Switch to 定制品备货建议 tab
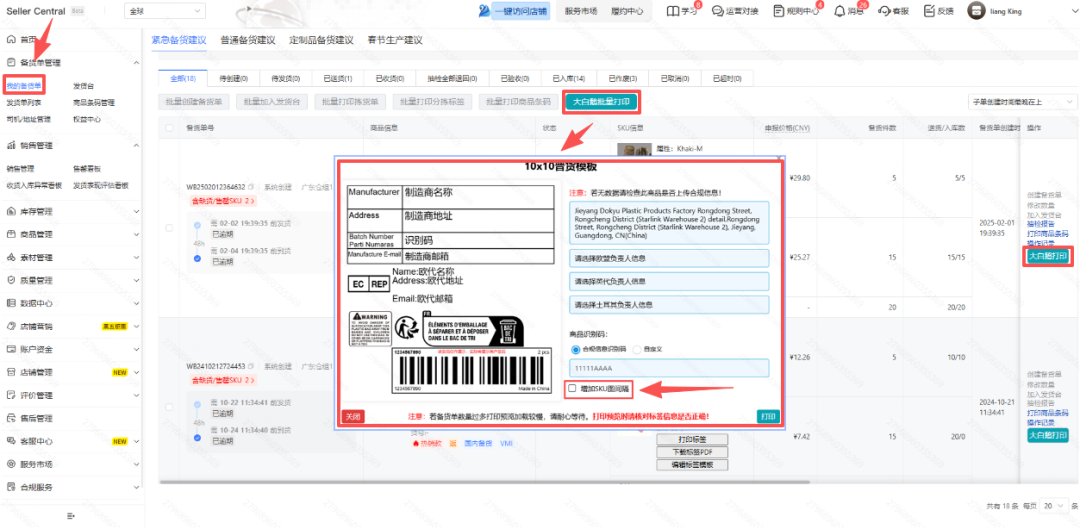 (322, 40)
